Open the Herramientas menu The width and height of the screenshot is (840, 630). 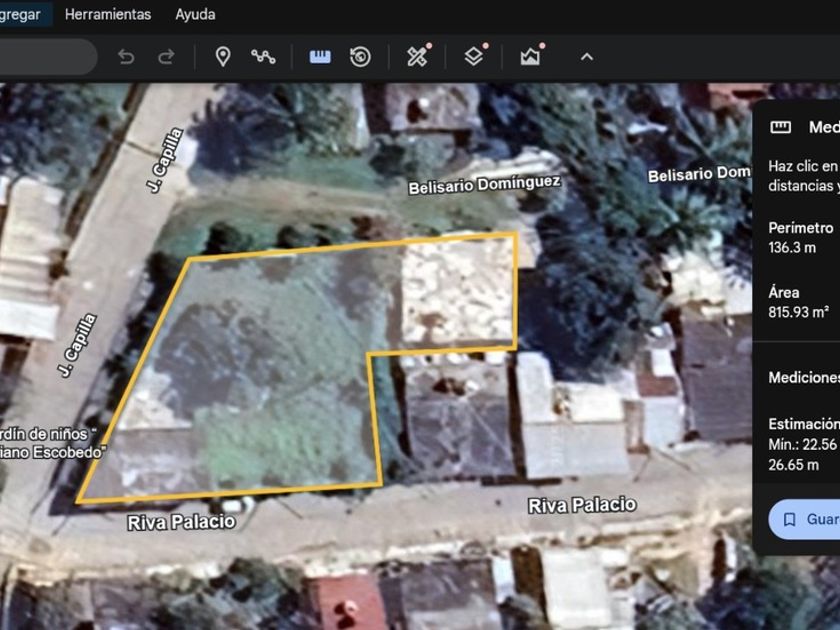click(x=108, y=14)
